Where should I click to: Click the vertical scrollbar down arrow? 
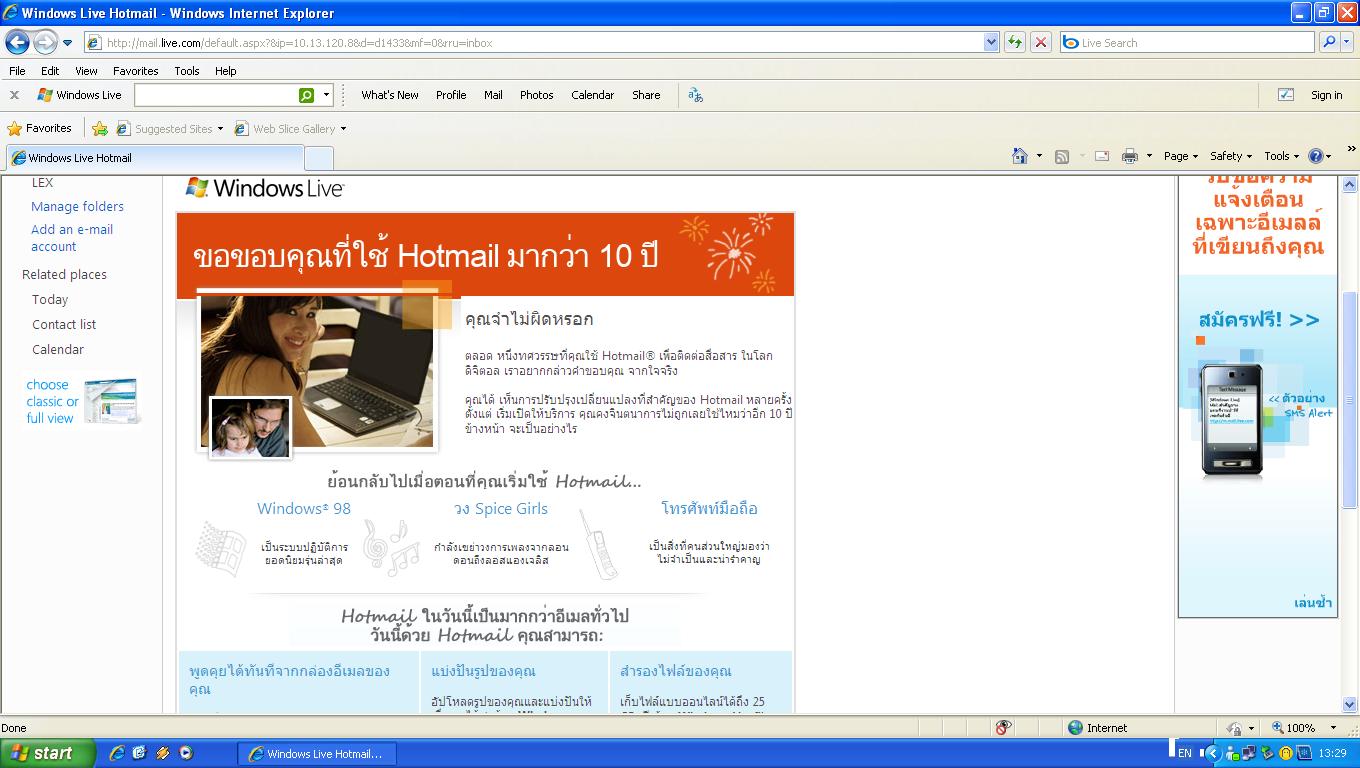coord(1350,704)
